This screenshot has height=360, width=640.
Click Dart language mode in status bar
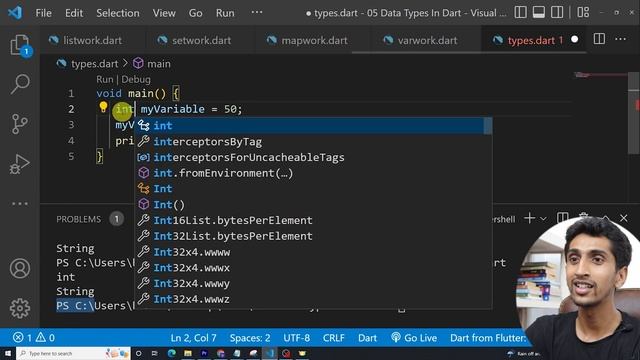(367, 338)
